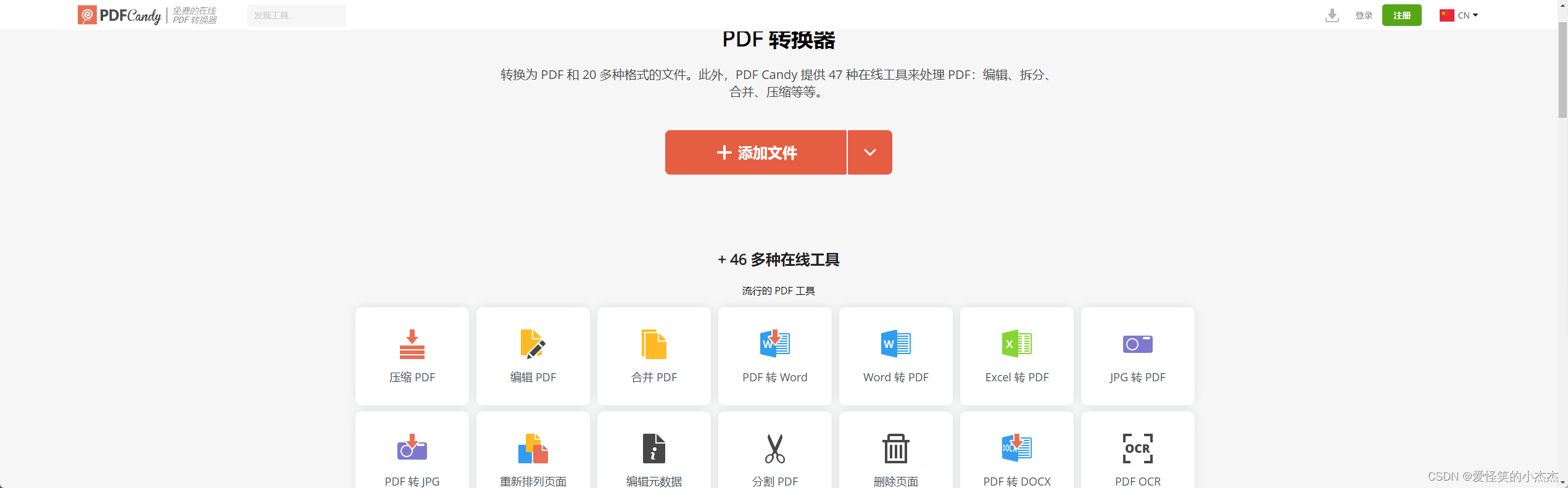Focus the 发现工具 search field

tap(297, 15)
